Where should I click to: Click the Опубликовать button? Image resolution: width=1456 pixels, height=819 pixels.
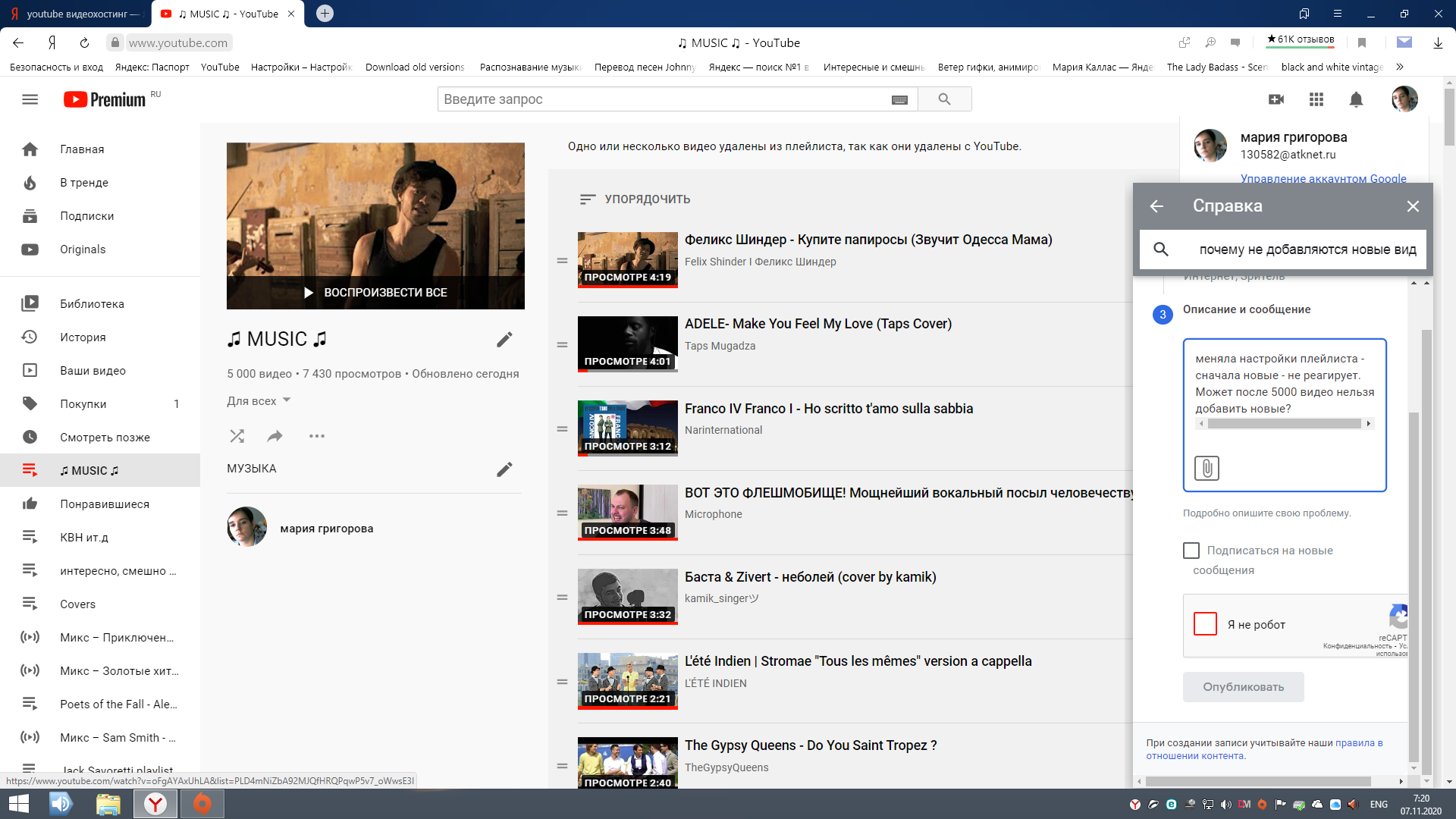1243,687
